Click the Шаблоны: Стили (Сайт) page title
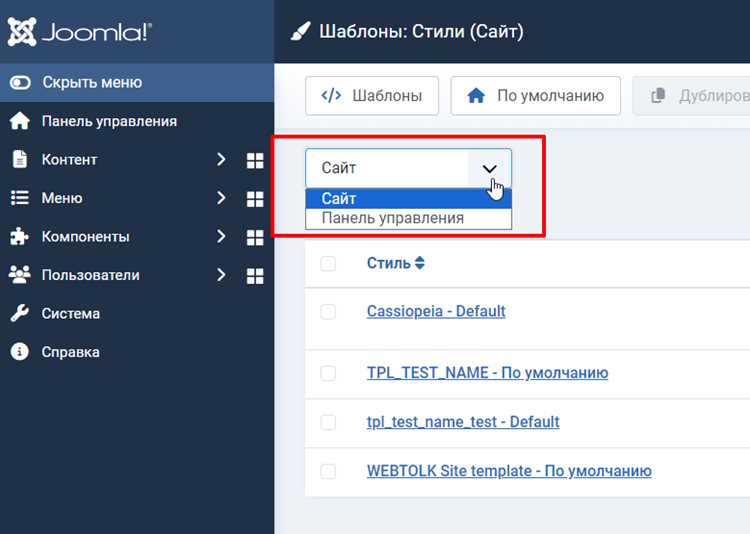Image resolution: width=750 pixels, height=534 pixels. (x=421, y=32)
